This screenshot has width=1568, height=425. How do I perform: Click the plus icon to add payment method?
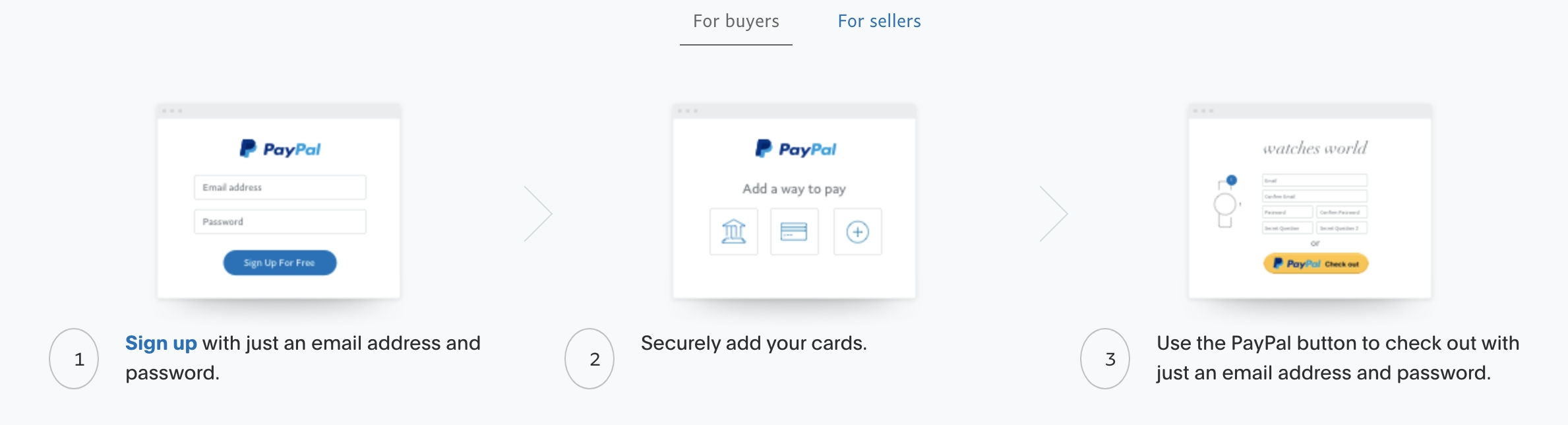(857, 232)
